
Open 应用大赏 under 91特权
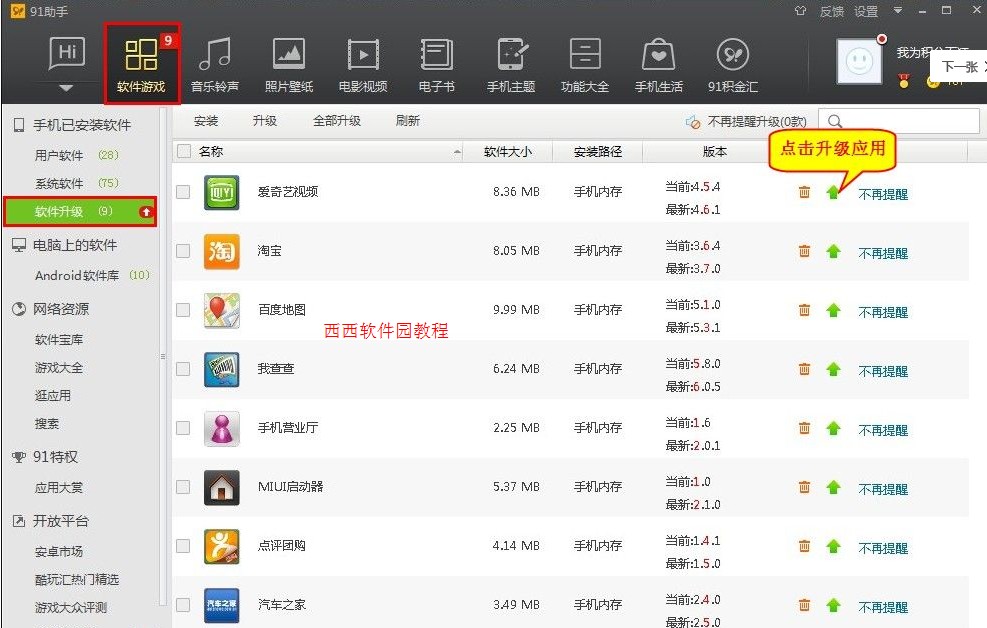59,488
